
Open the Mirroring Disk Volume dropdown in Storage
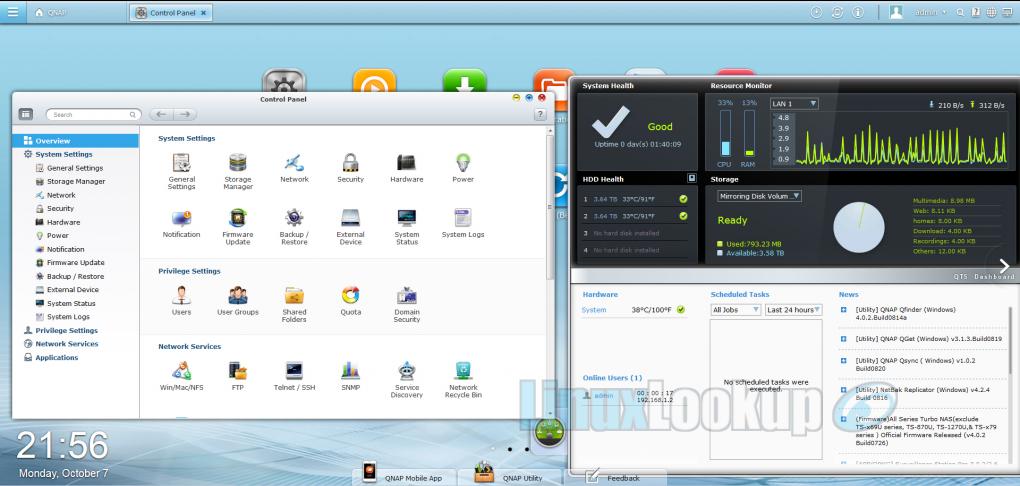[759, 196]
